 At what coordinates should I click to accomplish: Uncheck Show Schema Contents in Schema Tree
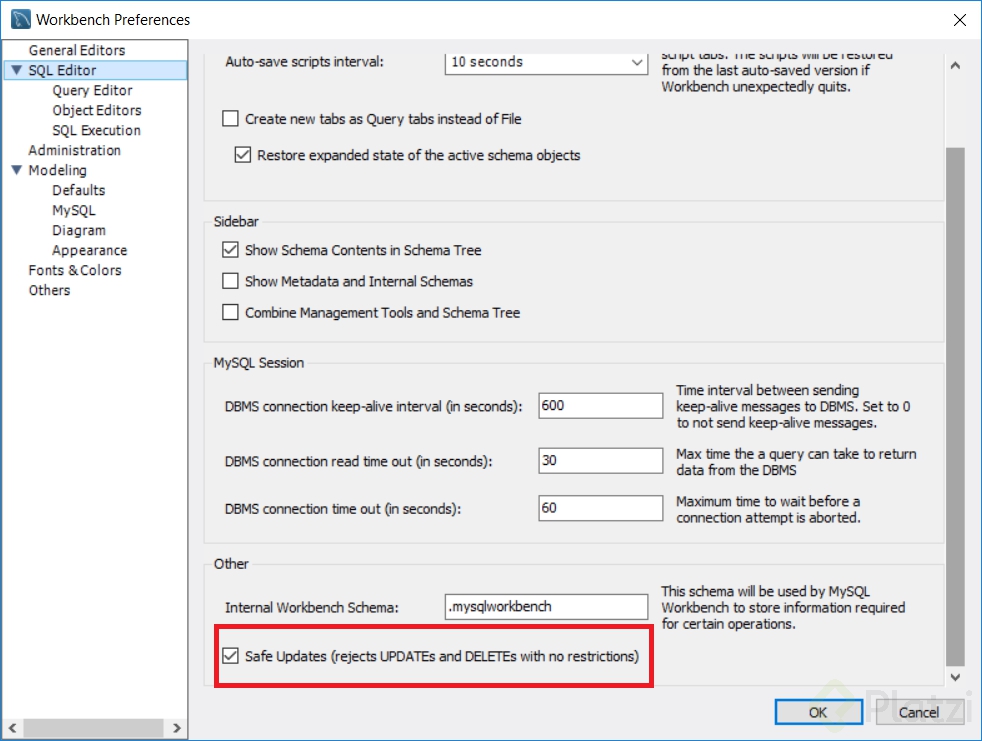230,250
